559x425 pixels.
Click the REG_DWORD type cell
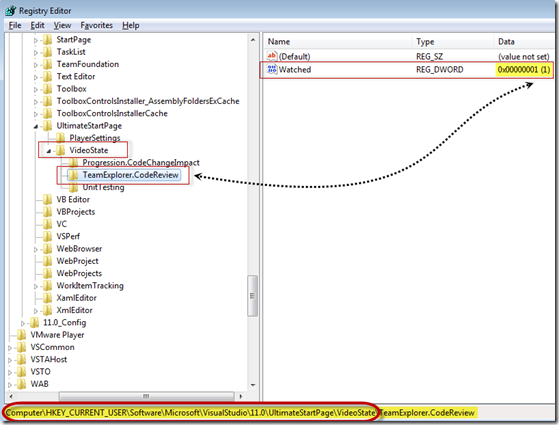click(x=440, y=70)
